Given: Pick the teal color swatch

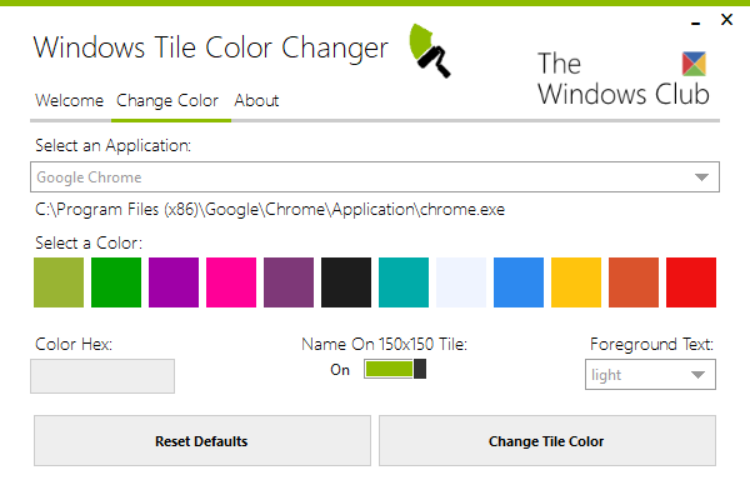Looking at the screenshot, I should tap(404, 282).
